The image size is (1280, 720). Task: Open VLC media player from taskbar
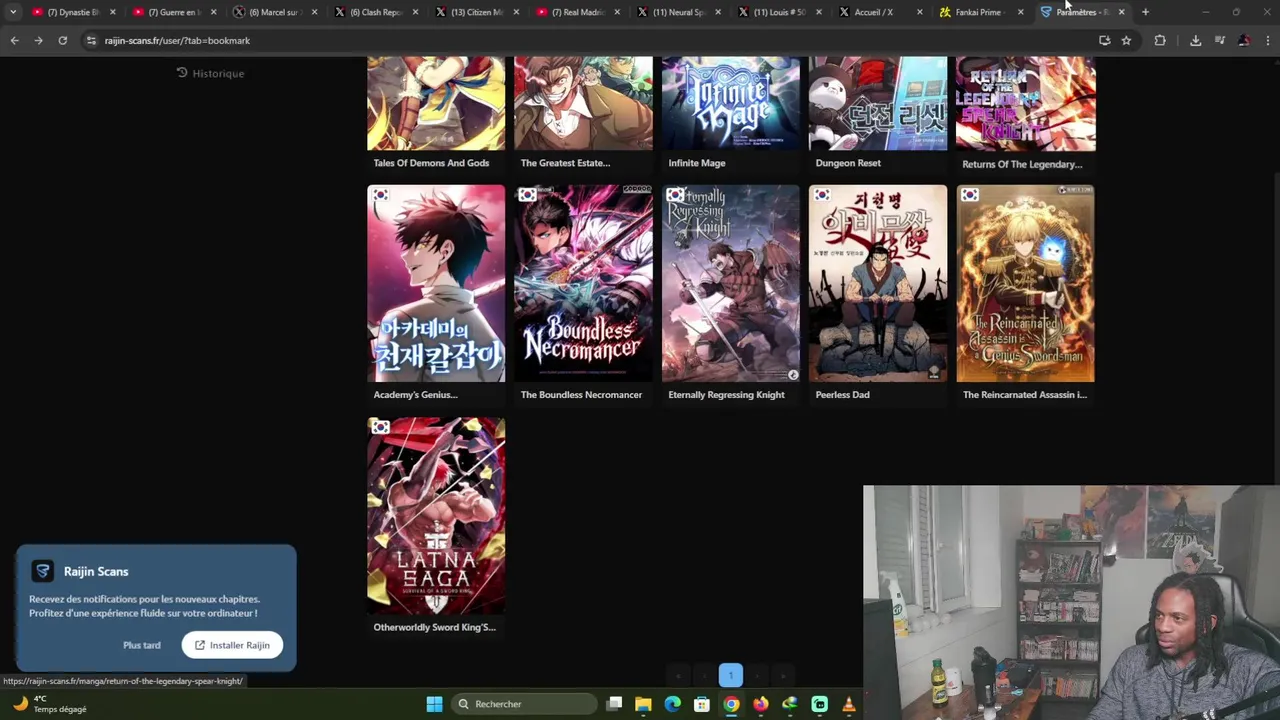click(x=849, y=704)
